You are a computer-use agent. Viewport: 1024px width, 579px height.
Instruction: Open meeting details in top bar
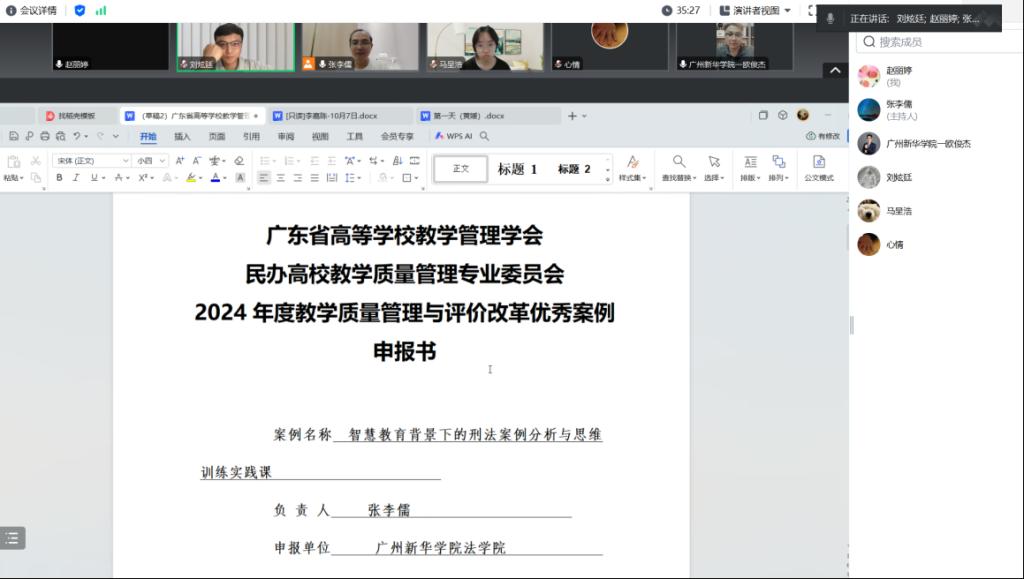point(31,10)
